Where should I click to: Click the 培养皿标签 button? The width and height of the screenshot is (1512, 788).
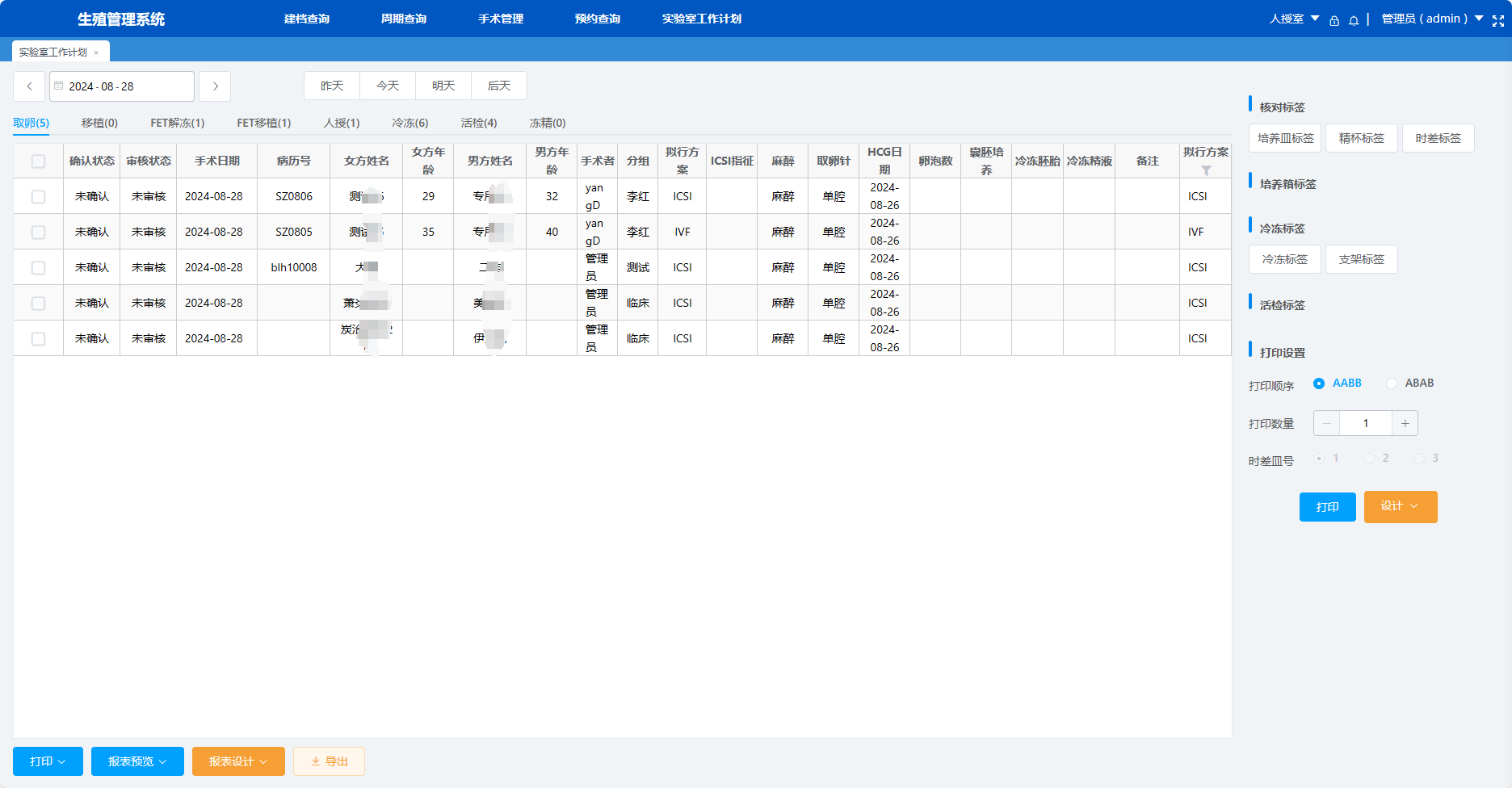[x=1285, y=138]
